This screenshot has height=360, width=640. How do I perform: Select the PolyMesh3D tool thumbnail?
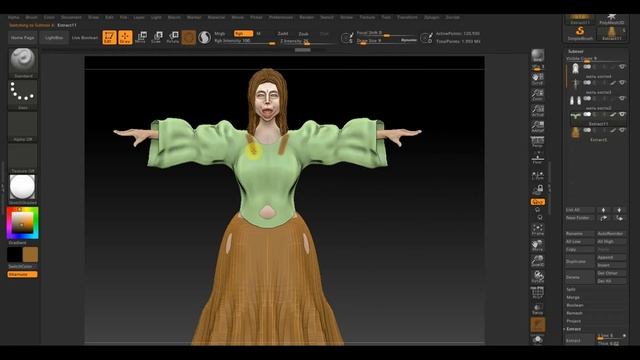point(611,19)
